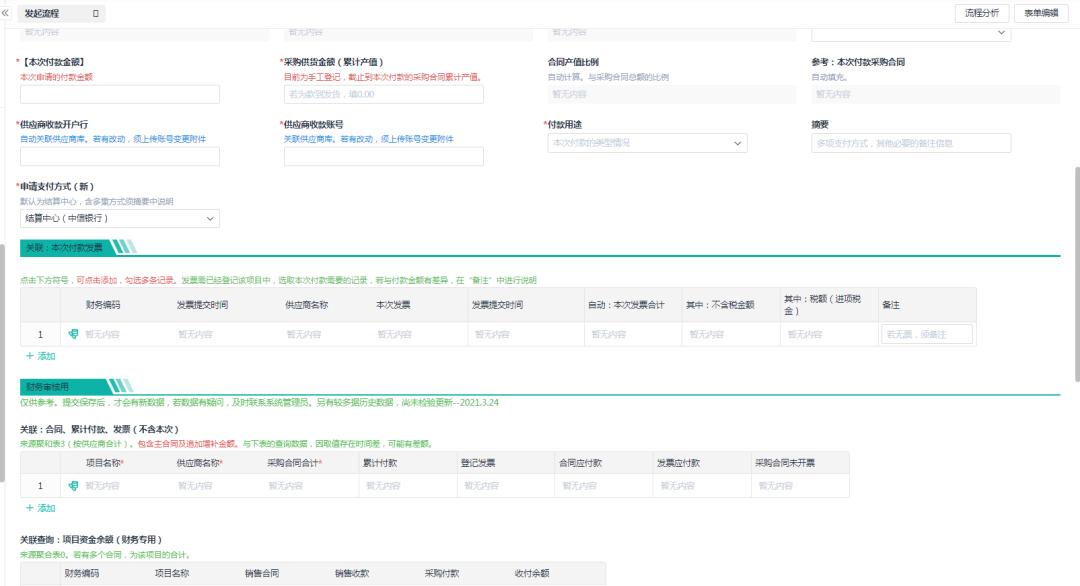Focus the 采购供货金额（累计产值） input

click(384, 94)
